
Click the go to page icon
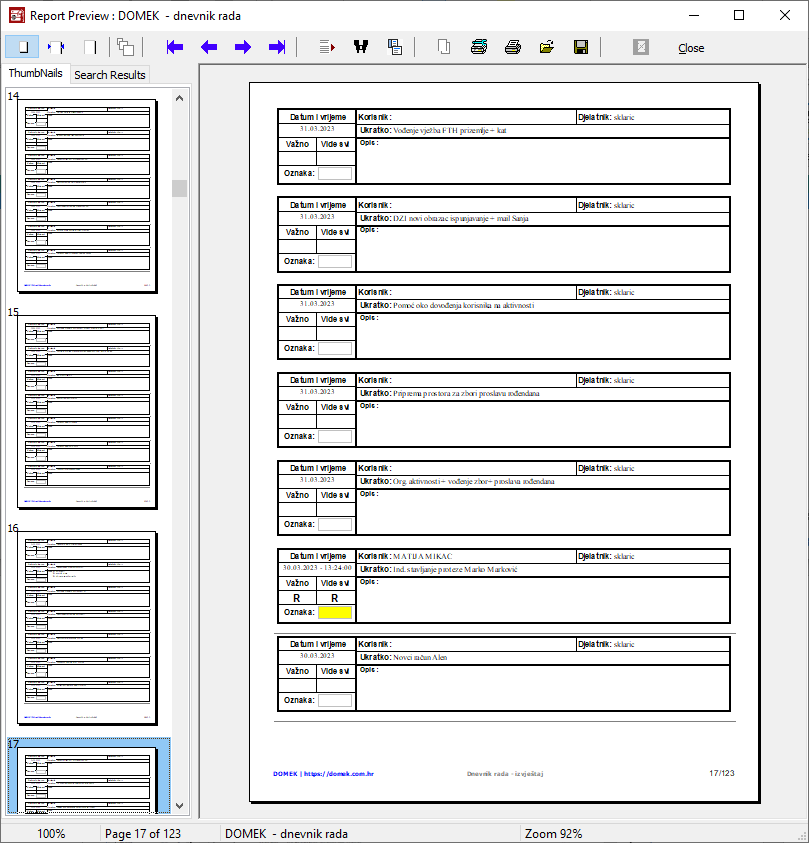click(x=326, y=47)
